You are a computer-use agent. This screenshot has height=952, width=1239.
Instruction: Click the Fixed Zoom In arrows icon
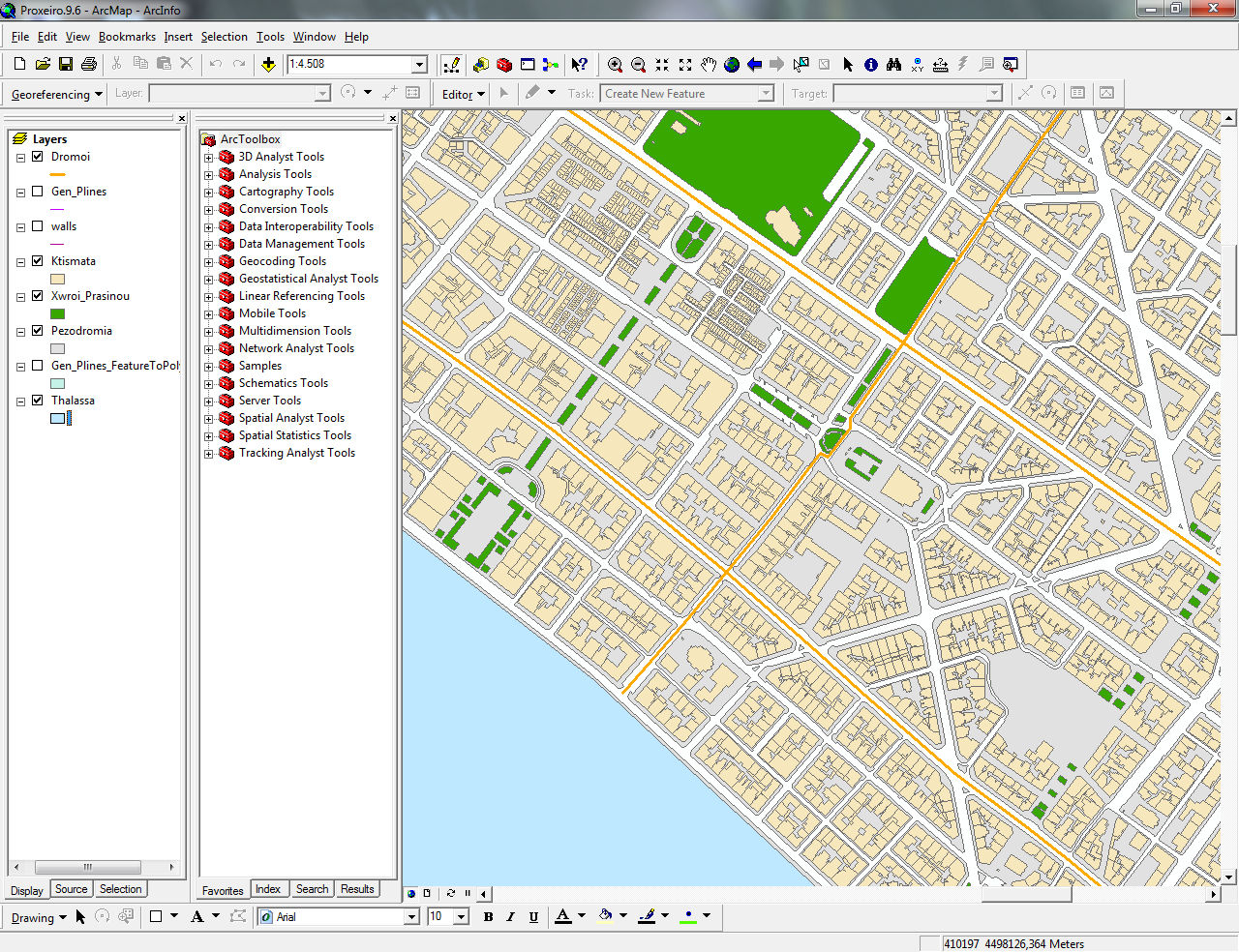(662, 64)
